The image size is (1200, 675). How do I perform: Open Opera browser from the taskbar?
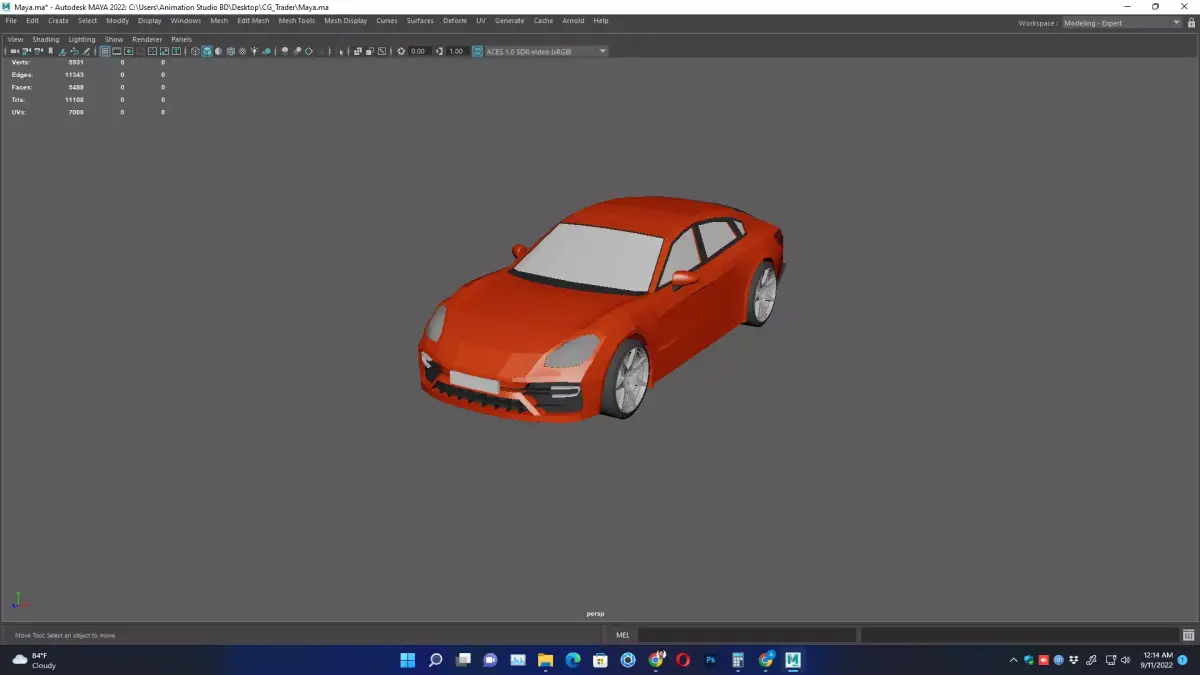pyautogui.click(x=683, y=660)
